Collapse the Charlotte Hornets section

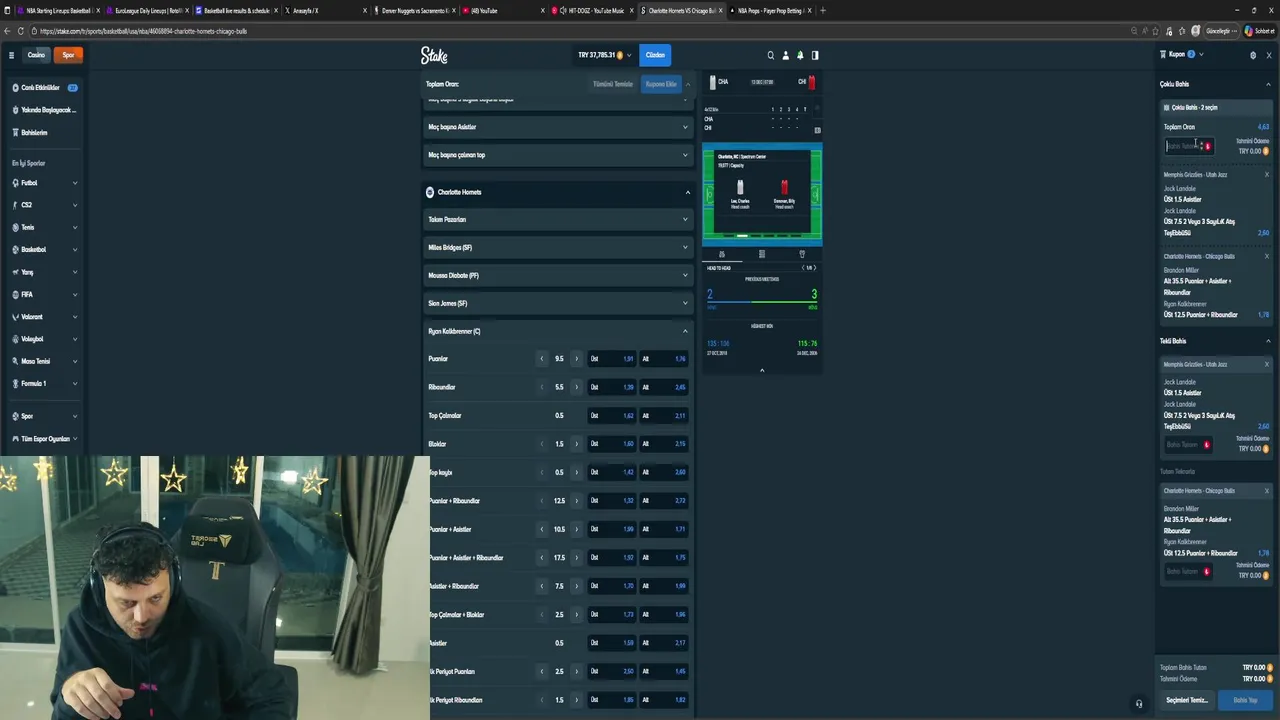click(558, 192)
